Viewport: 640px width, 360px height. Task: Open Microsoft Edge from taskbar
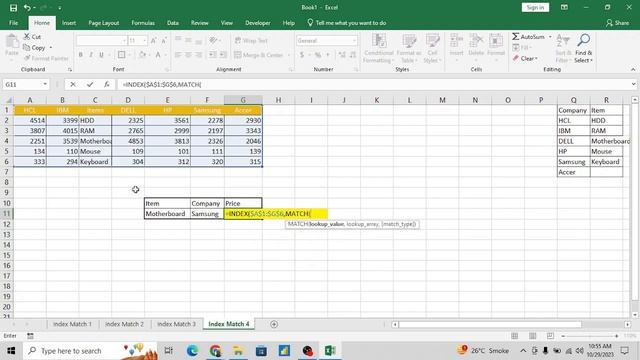coord(192,351)
